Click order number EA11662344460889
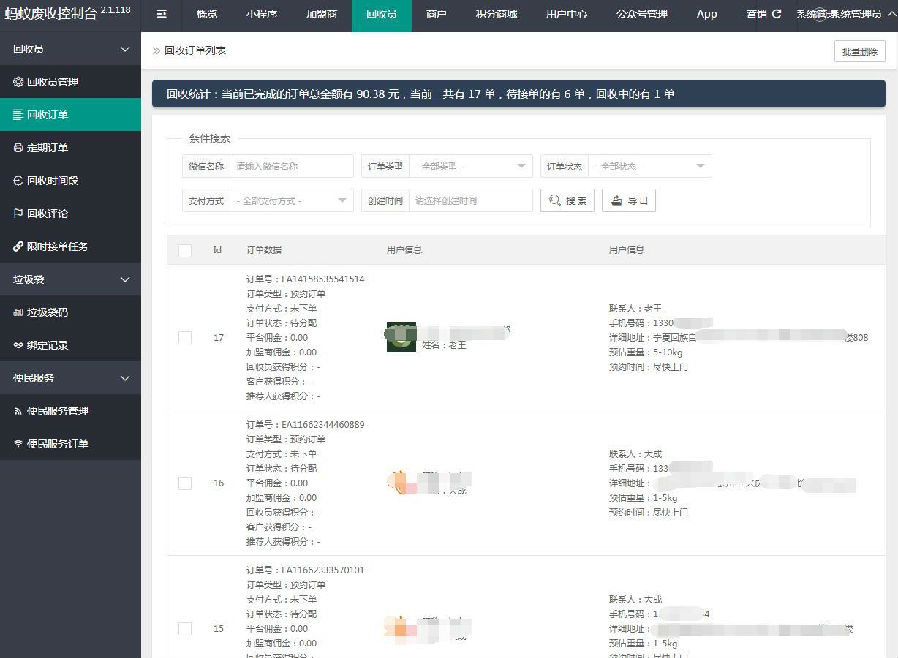Screen dimensions: 898x658 (322, 424)
